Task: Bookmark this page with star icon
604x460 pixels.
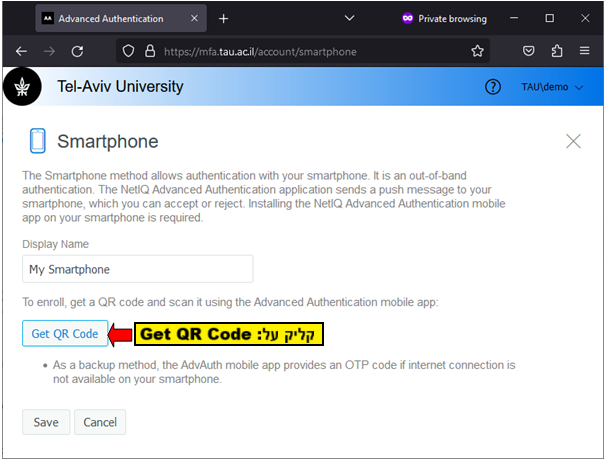Action: coord(478,51)
